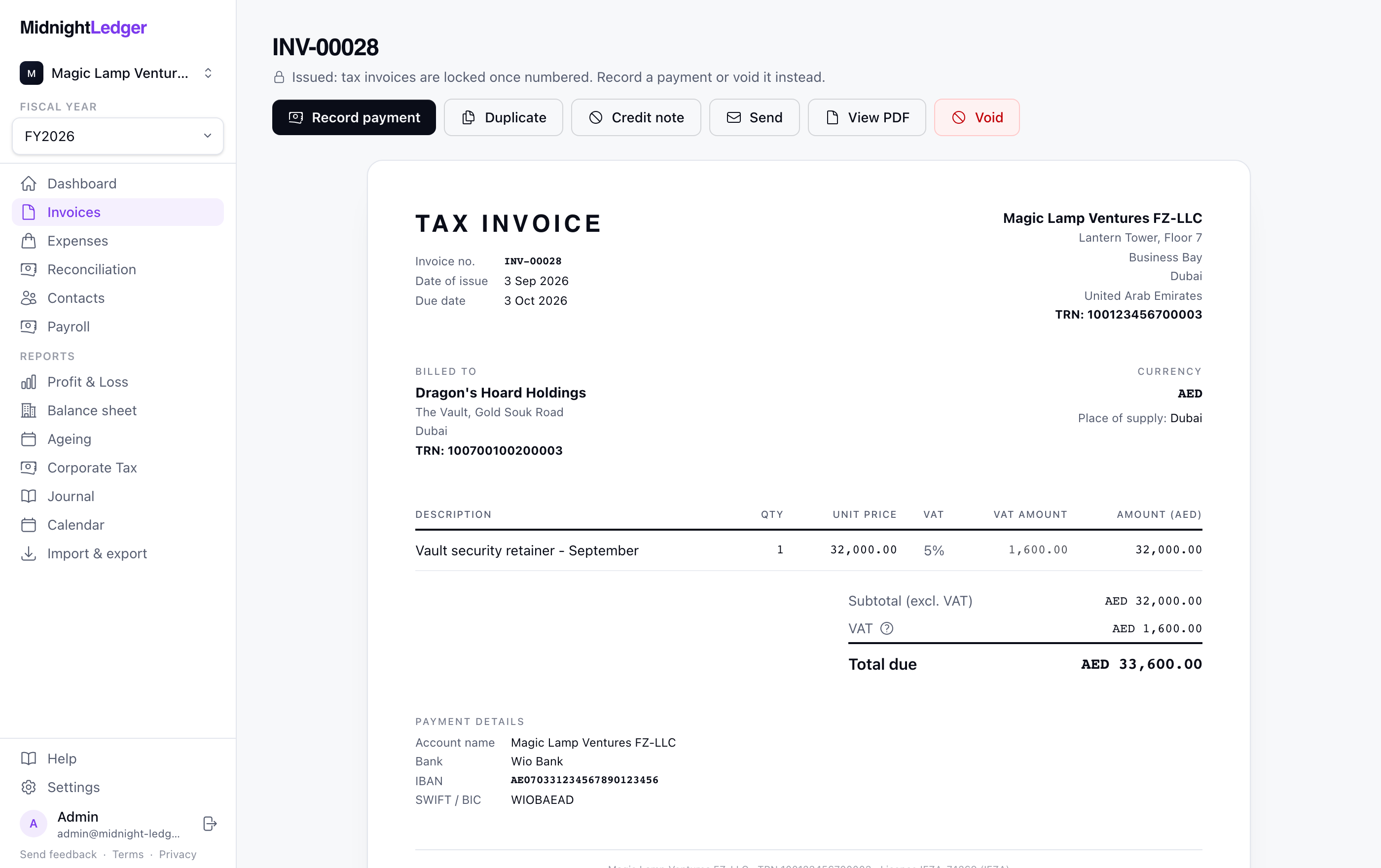Click the VAT help question-mark icon
This screenshot has width=1381, height=868.
tap(887, 628)
